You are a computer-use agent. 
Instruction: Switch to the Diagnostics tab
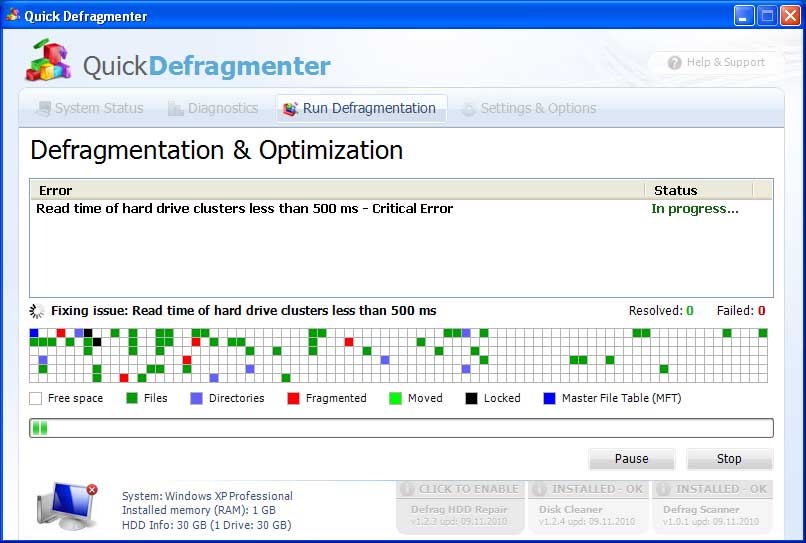pyautogui.click(x=213, y=108)
